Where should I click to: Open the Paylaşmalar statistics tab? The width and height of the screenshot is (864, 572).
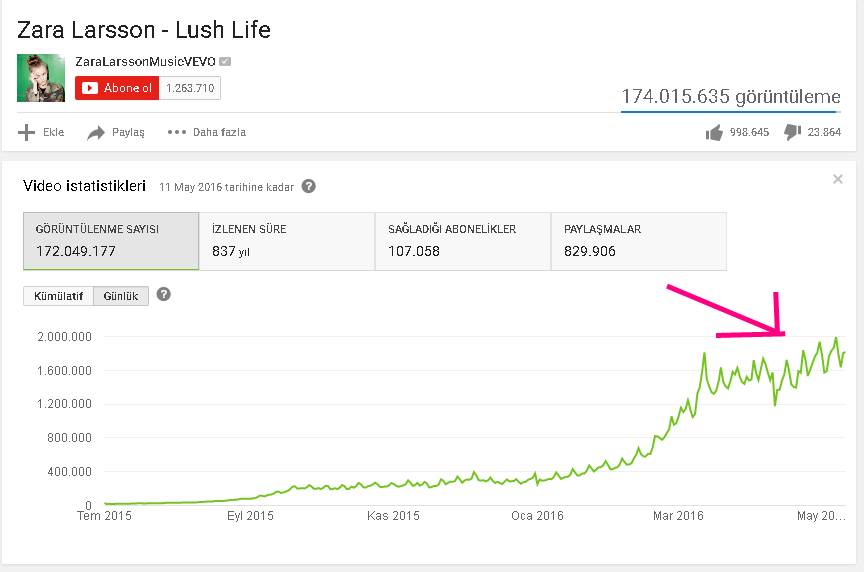coord(639,241)
